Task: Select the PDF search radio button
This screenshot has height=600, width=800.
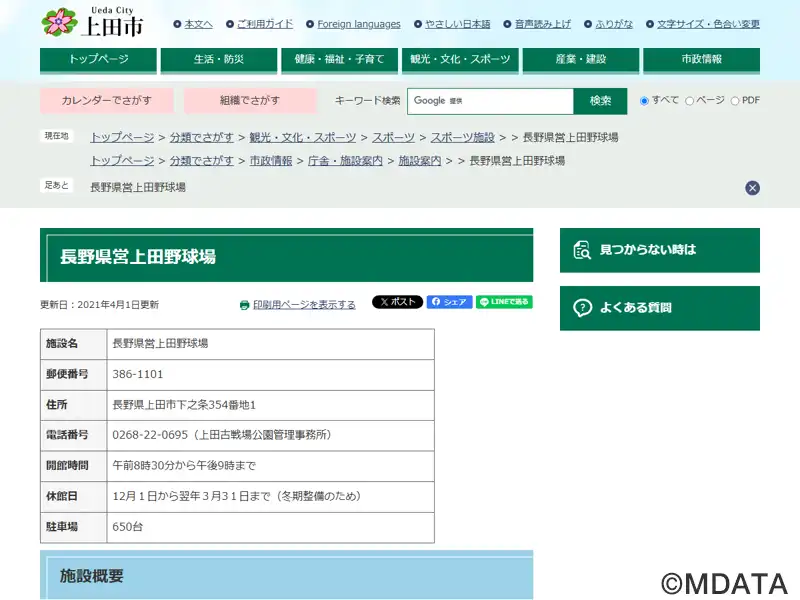Action: pos(735,101)
